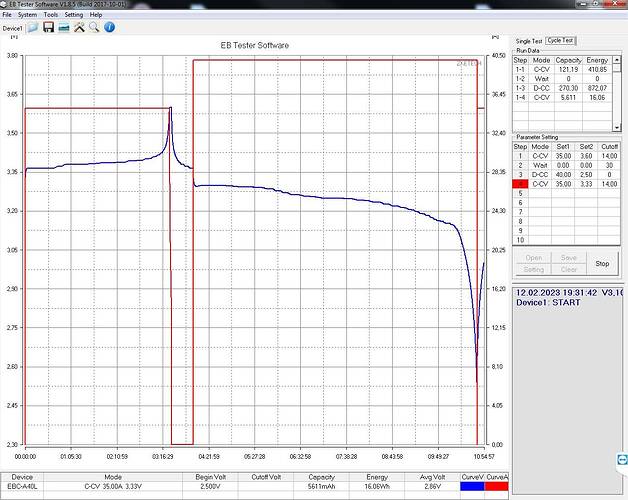
Task: Select Run Data row 1-2 Wait
Action: [x=562, y=79]
